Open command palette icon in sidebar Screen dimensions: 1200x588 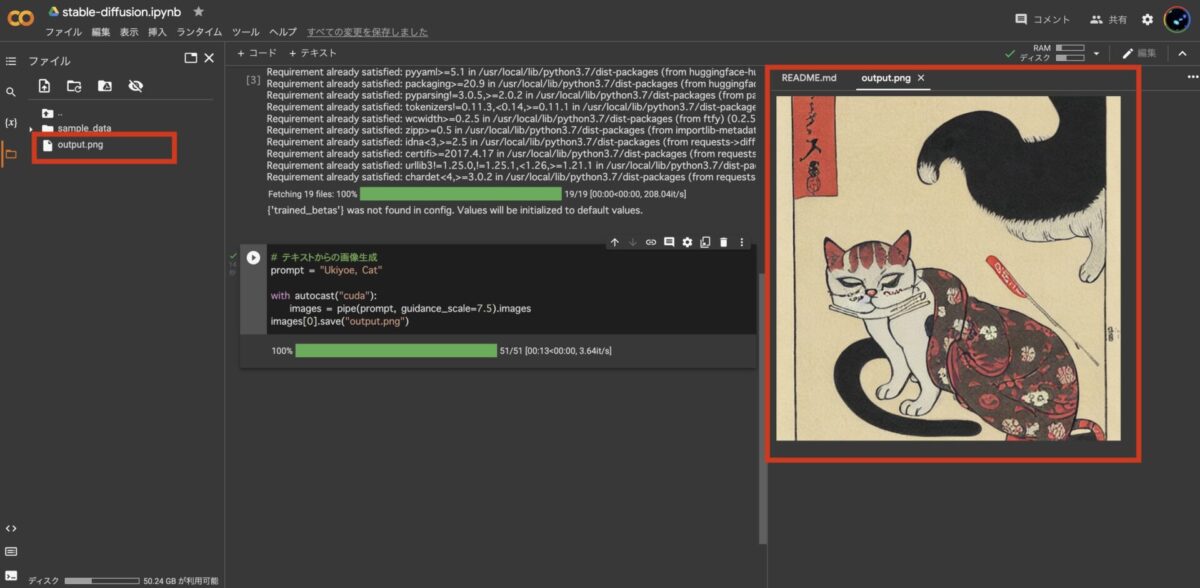pos(11,551)
